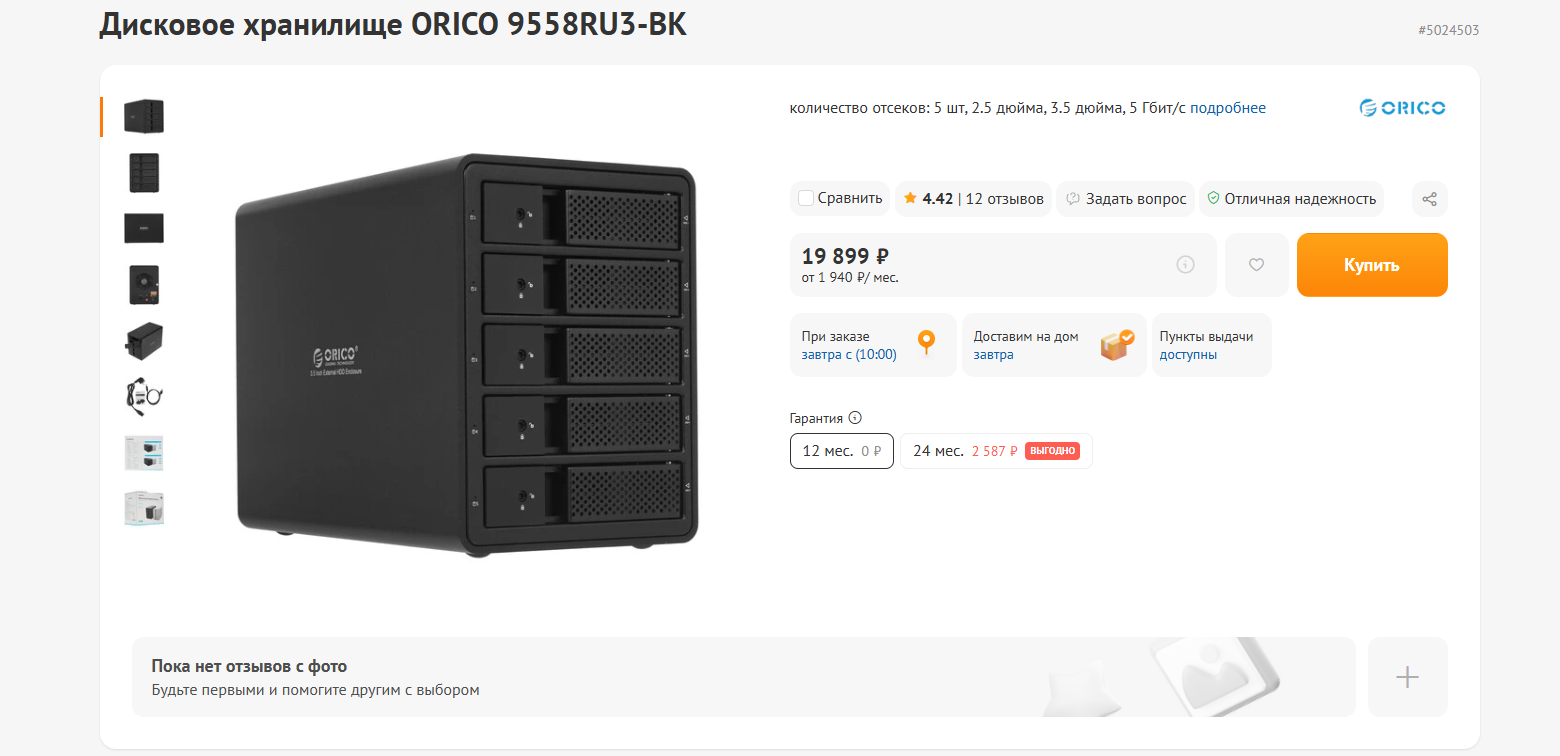Viewport: 1560px width, 756px height.
Task: Open the ORICO brand logo
Action: tap(1402, 108)
